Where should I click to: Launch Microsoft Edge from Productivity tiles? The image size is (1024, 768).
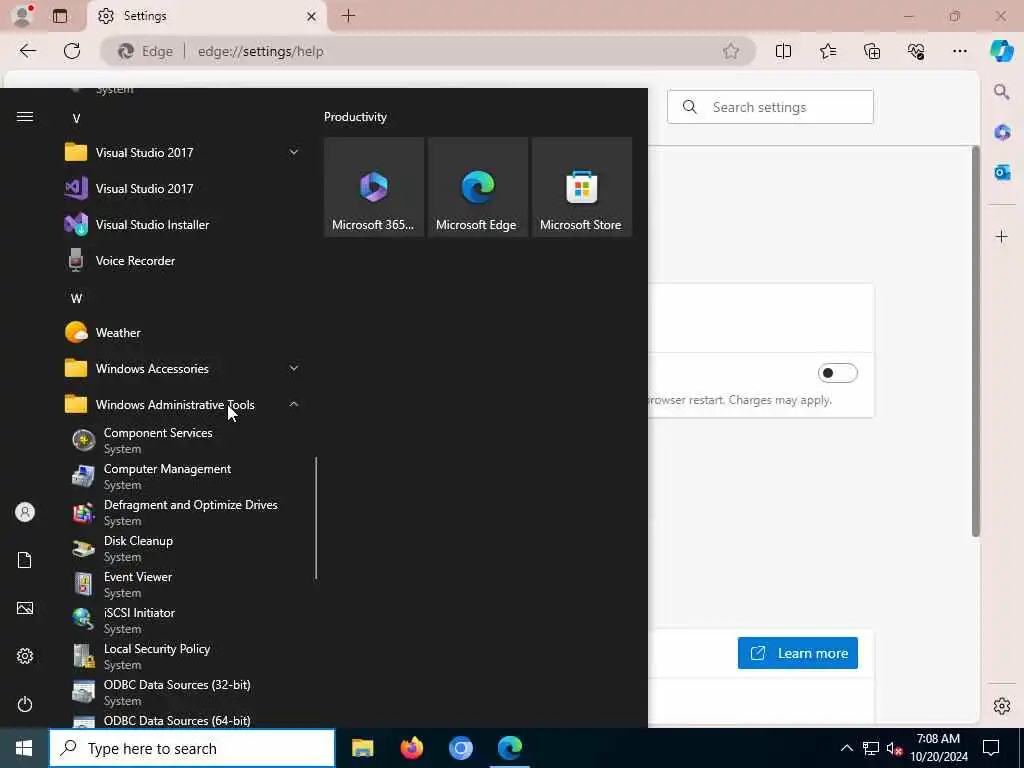(x=477, y=187)
